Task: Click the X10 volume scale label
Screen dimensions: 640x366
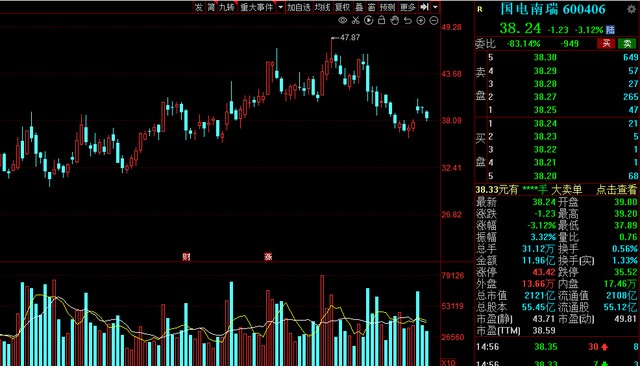Action: 449,362
